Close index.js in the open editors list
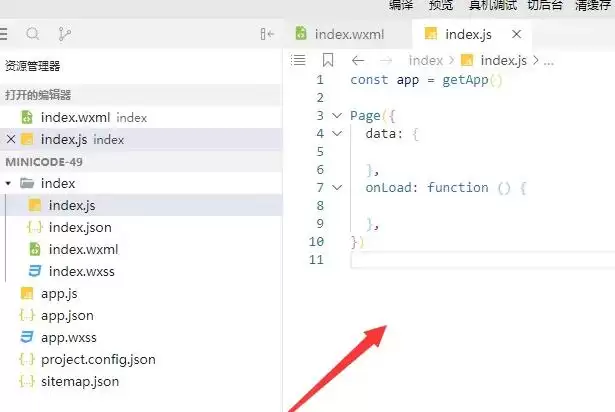The height and width of the screenshot is (412, 615). (11, 139)
